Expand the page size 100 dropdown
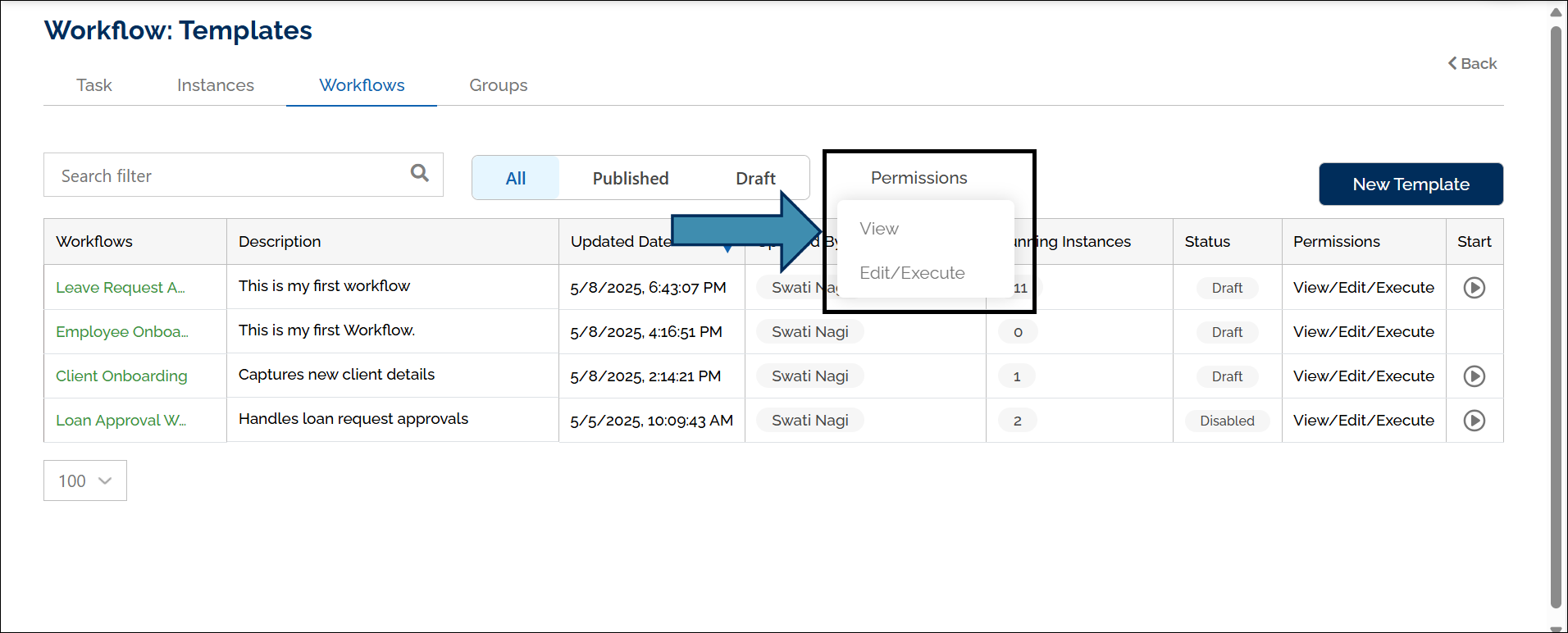Screen dimensions: 1568x633 [x=85, y=480]
